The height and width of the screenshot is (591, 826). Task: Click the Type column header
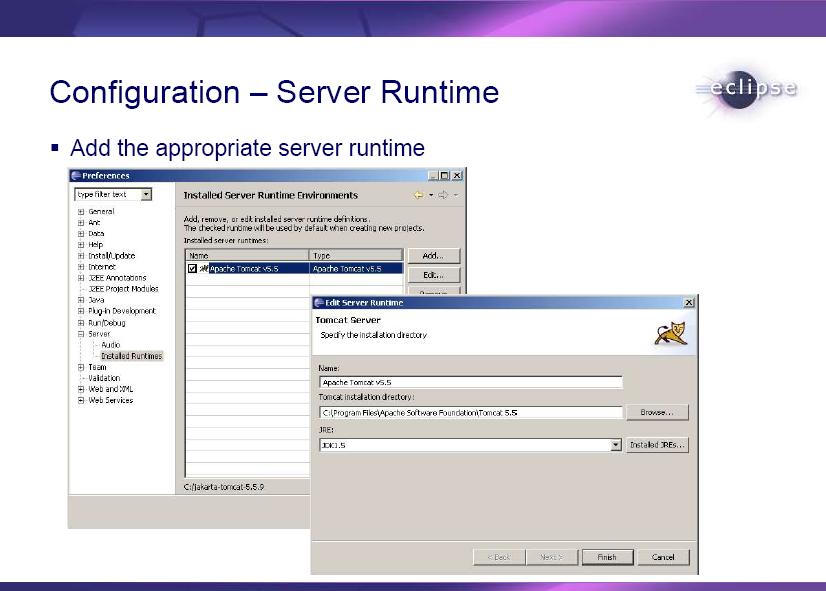(356, 255)
